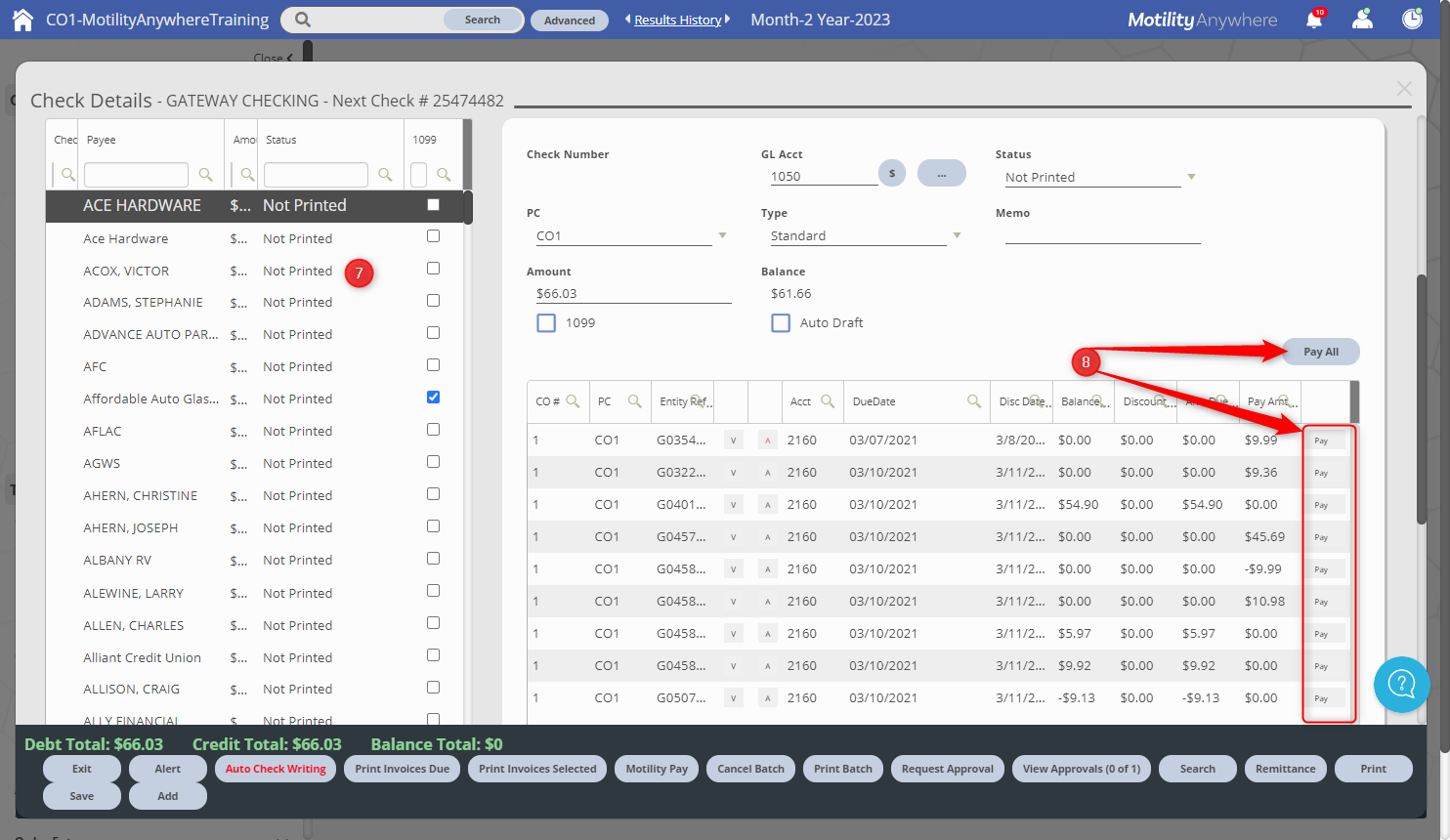Expand the down arrow on the G0457 row

pyautogui.click(x=734, y=537)
